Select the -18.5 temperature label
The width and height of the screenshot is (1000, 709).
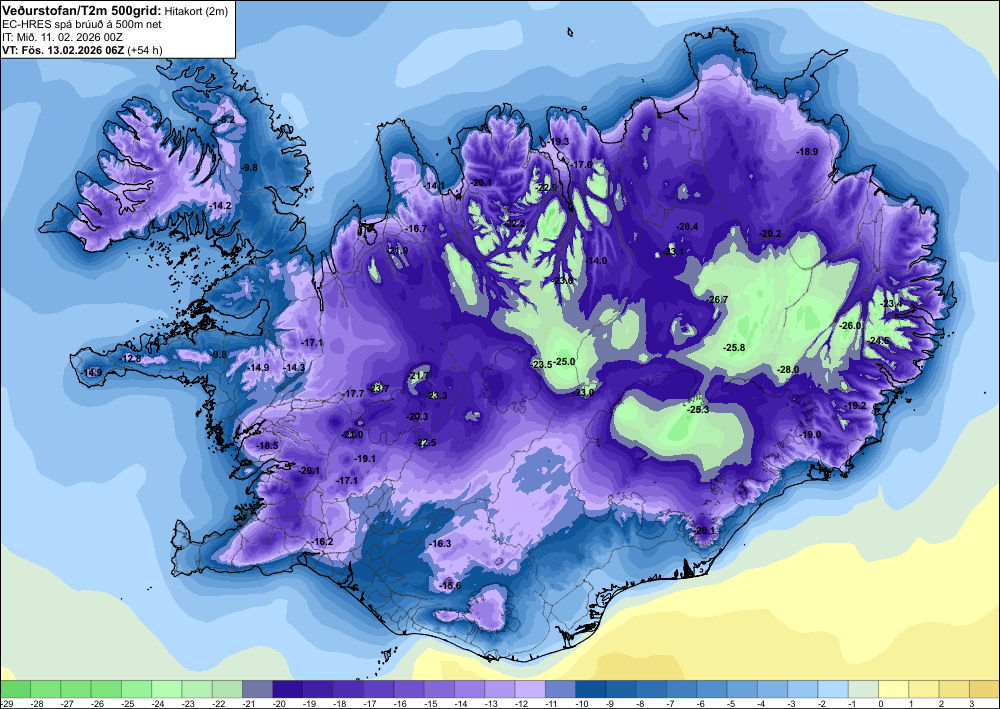point(267,446)
